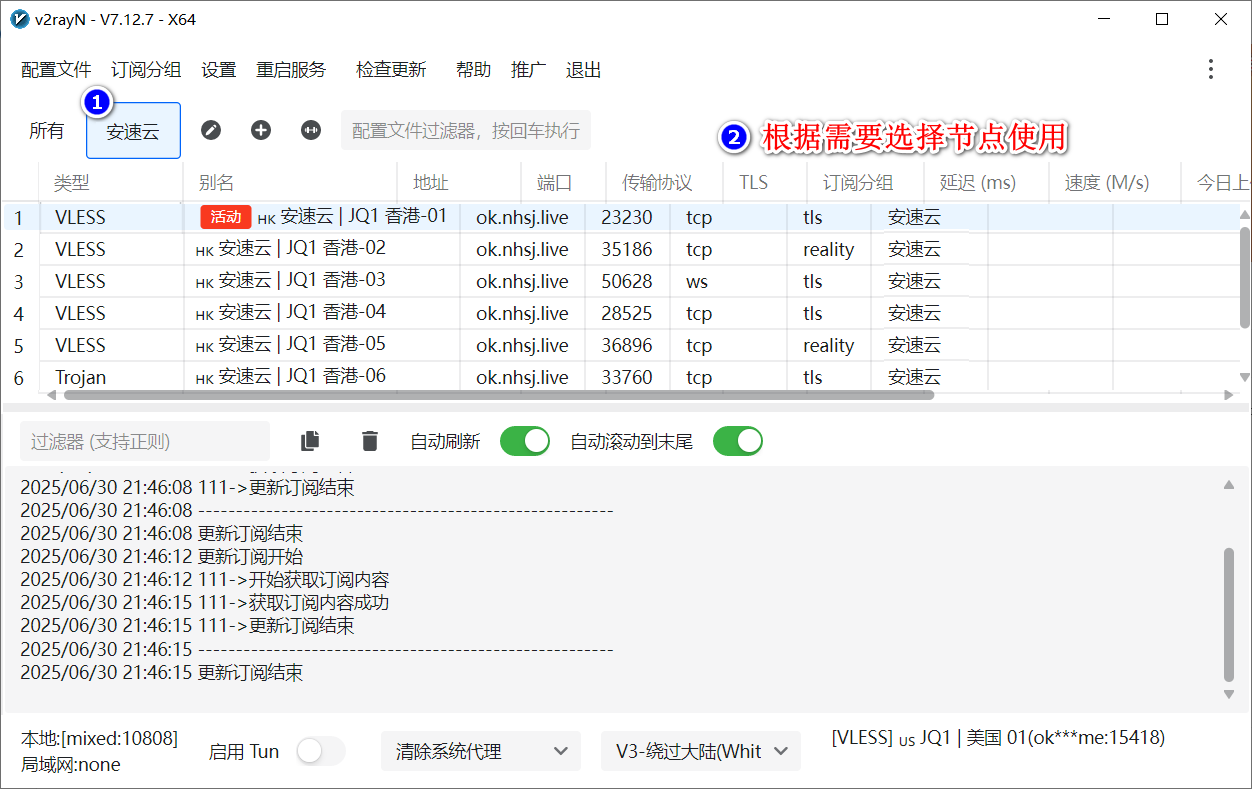Viewport: 1252px width, 789px height.
Task: Click the add subscription plus icon
Action: [x=261, y=130]
